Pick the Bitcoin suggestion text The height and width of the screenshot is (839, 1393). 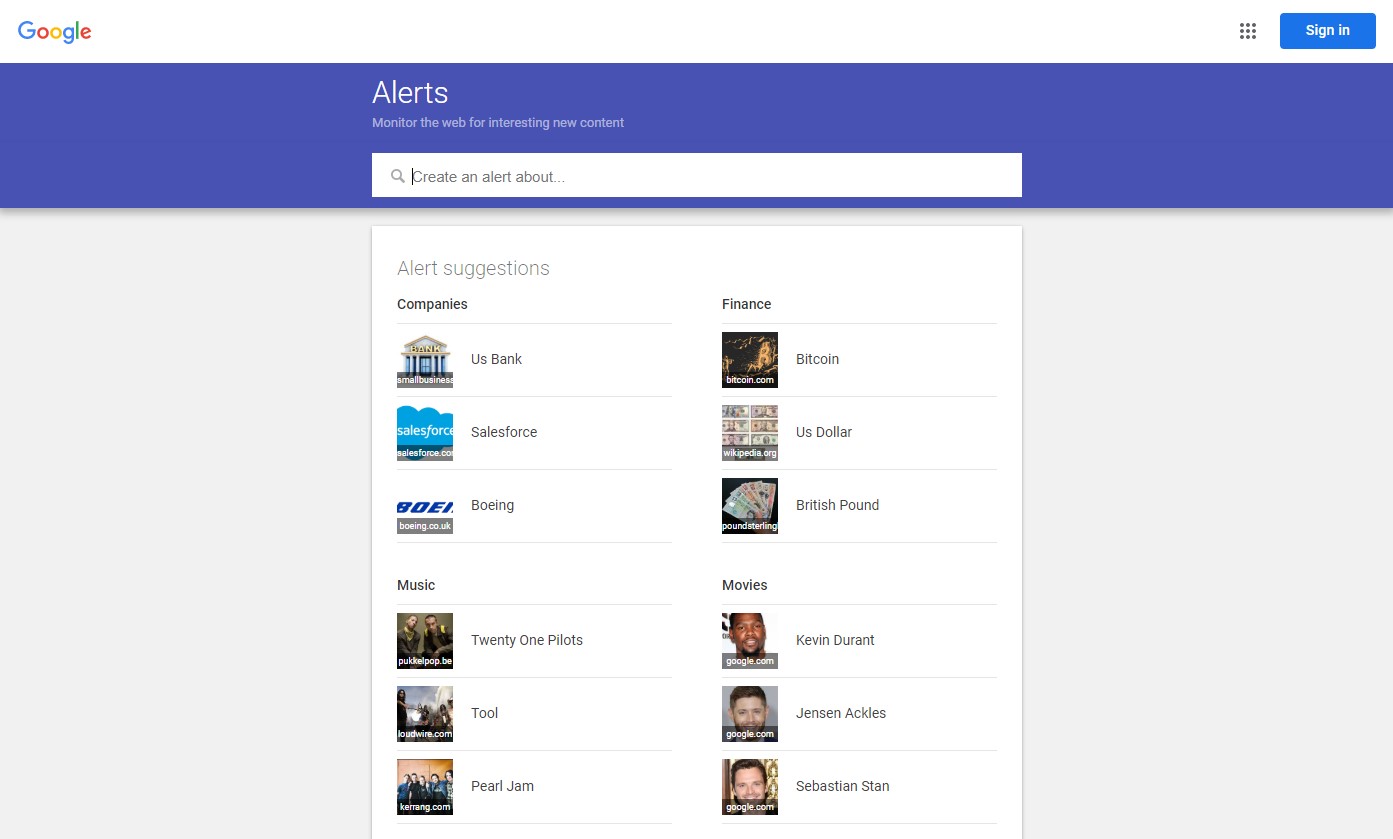pos(817,359)
